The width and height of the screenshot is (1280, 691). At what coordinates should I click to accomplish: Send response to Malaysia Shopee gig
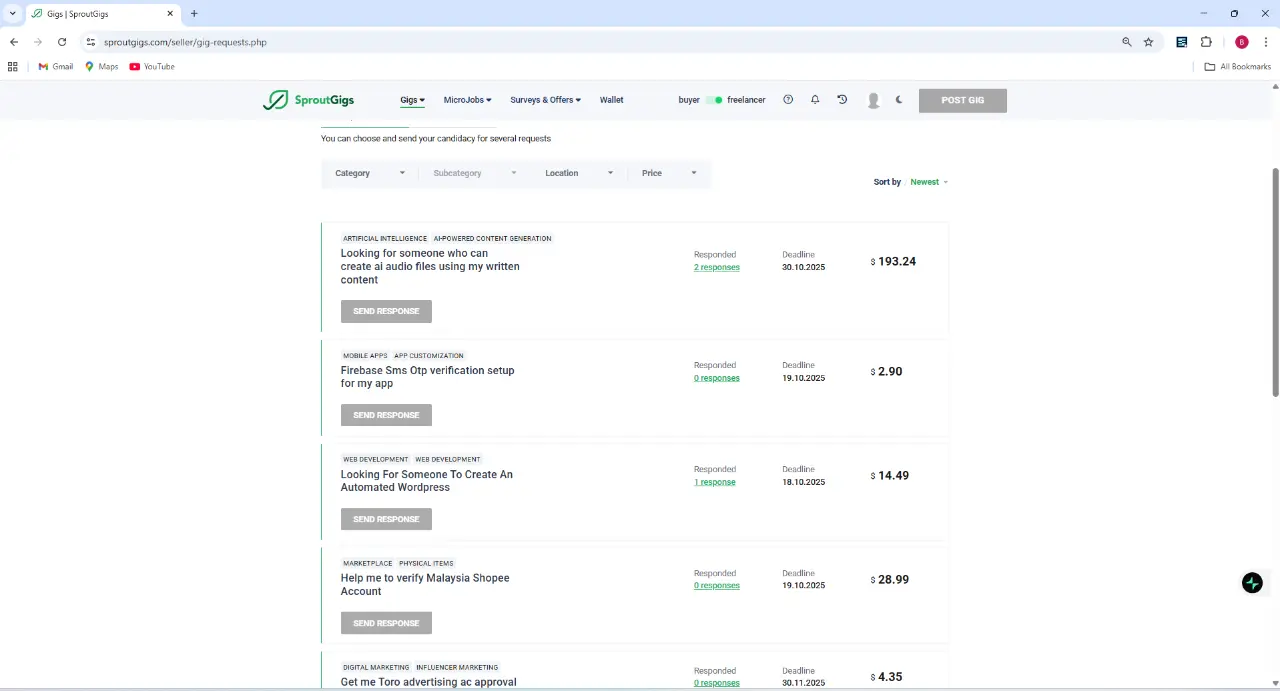pyautogui.click(x=386, y=623)
